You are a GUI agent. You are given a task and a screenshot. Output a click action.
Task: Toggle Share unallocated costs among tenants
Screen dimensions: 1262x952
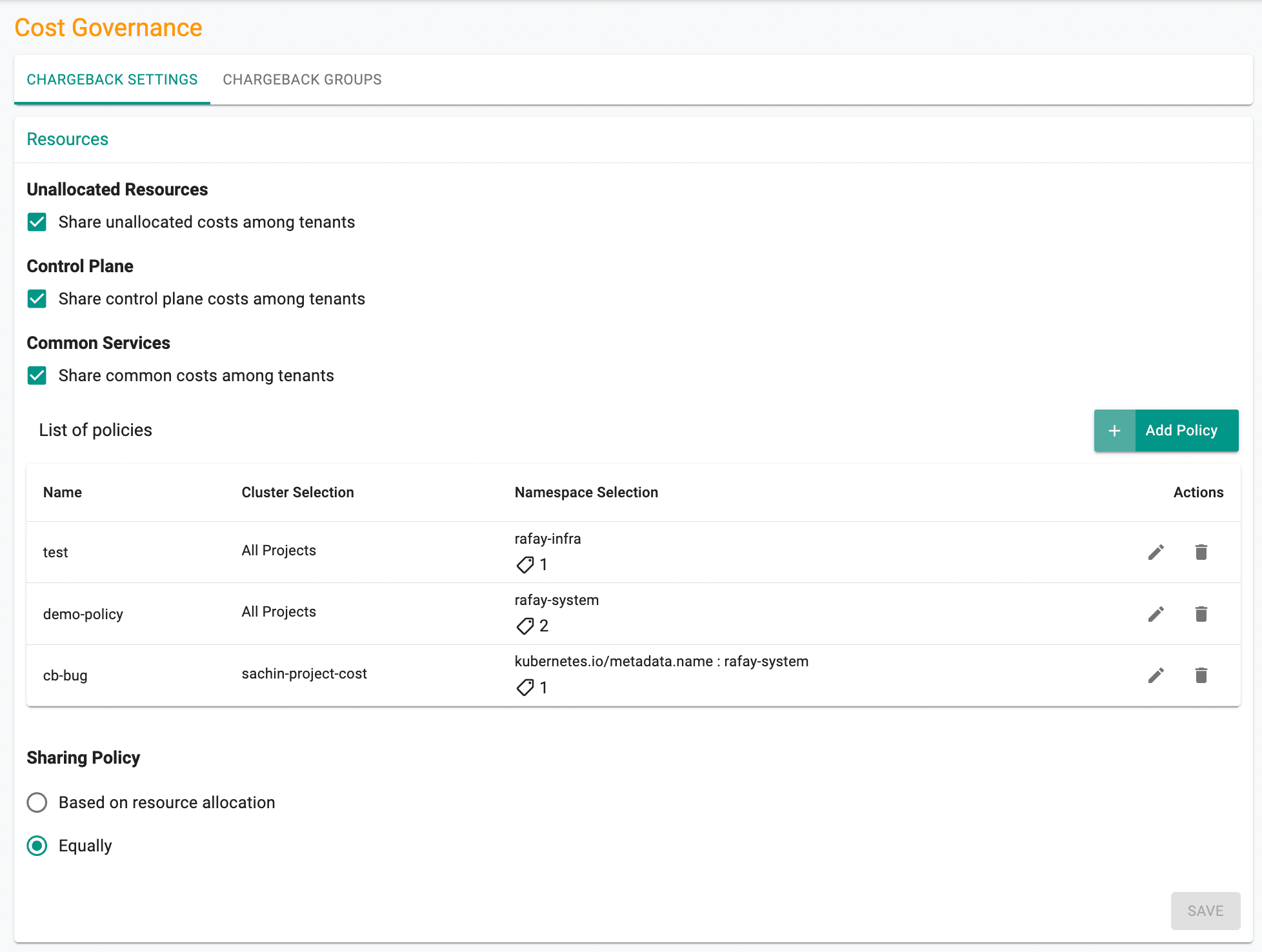coord(37,222)
